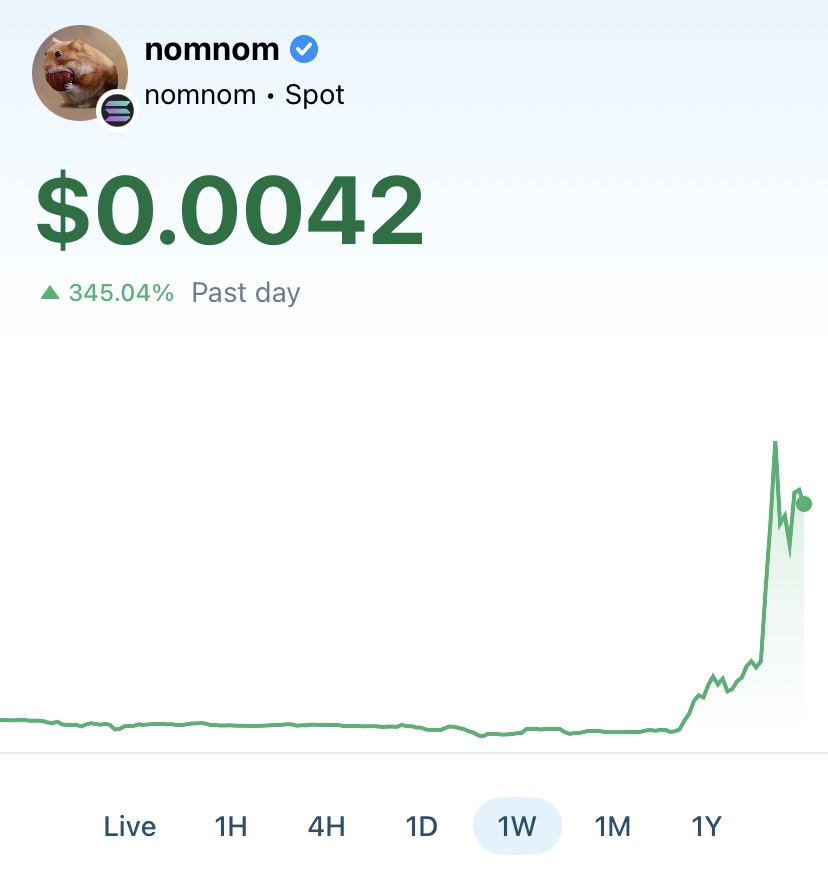Click the $0.0042 price value
The image size is (828, 880).
[x=230, y=210]
